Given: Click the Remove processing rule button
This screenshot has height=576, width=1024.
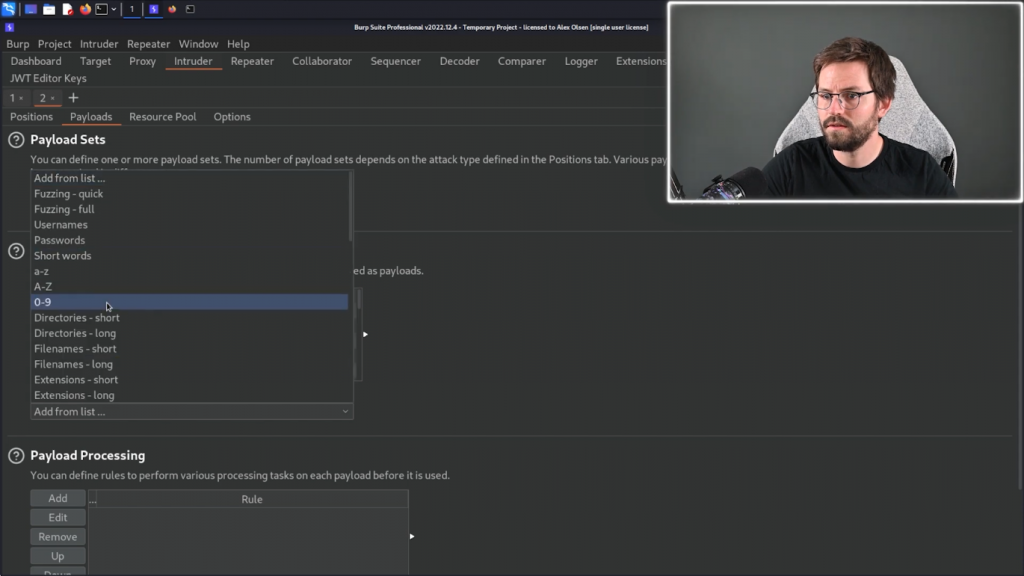Looking at the screenshot, I should tap(57, 537).
